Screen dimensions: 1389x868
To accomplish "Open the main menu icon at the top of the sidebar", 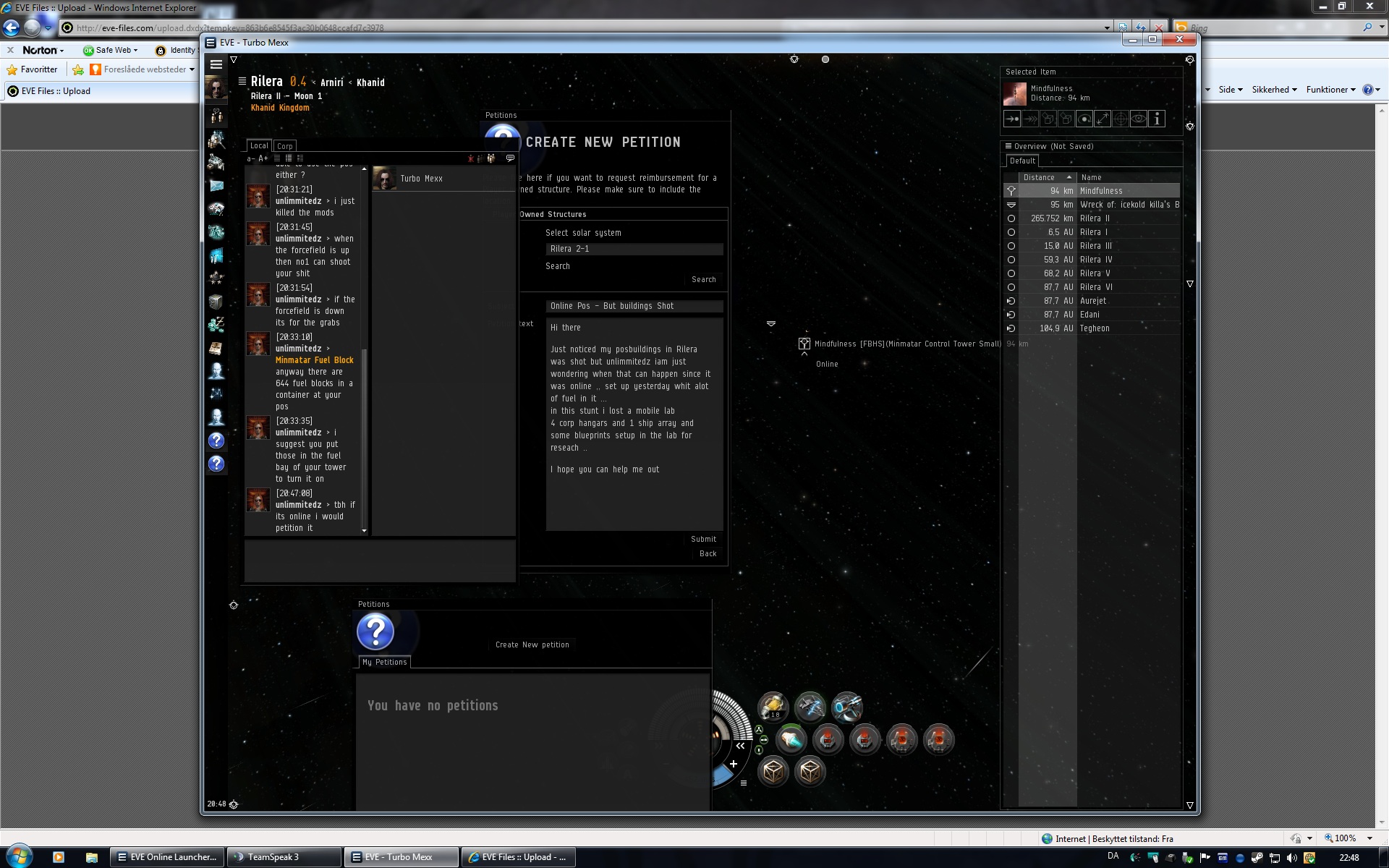I will coord(216,64).
